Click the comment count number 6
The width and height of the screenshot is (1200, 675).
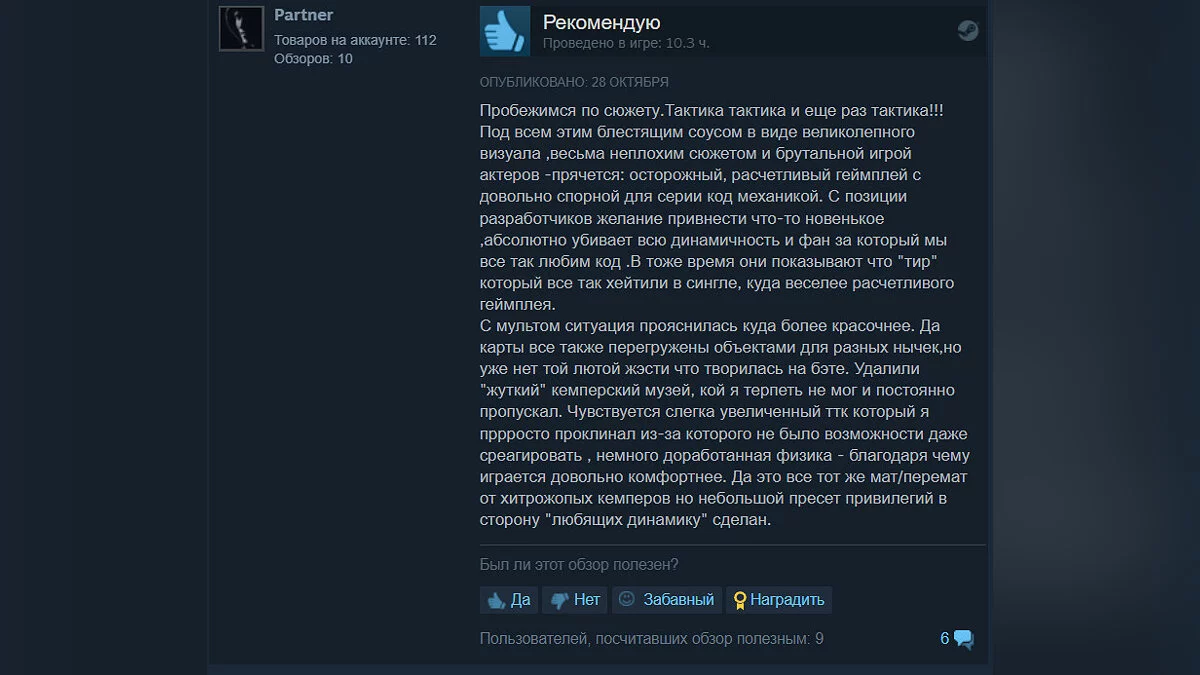(945, 638)
